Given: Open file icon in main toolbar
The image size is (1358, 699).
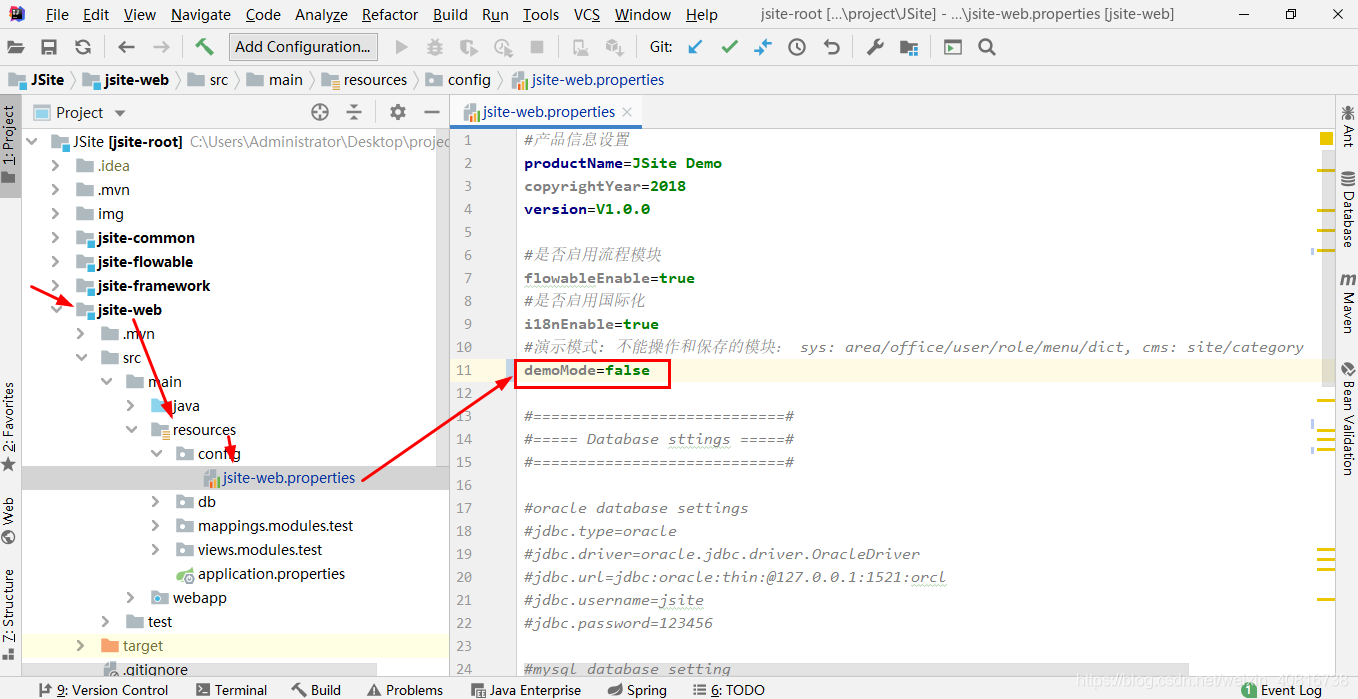Looking at the screenshot, I should (16, 47).
